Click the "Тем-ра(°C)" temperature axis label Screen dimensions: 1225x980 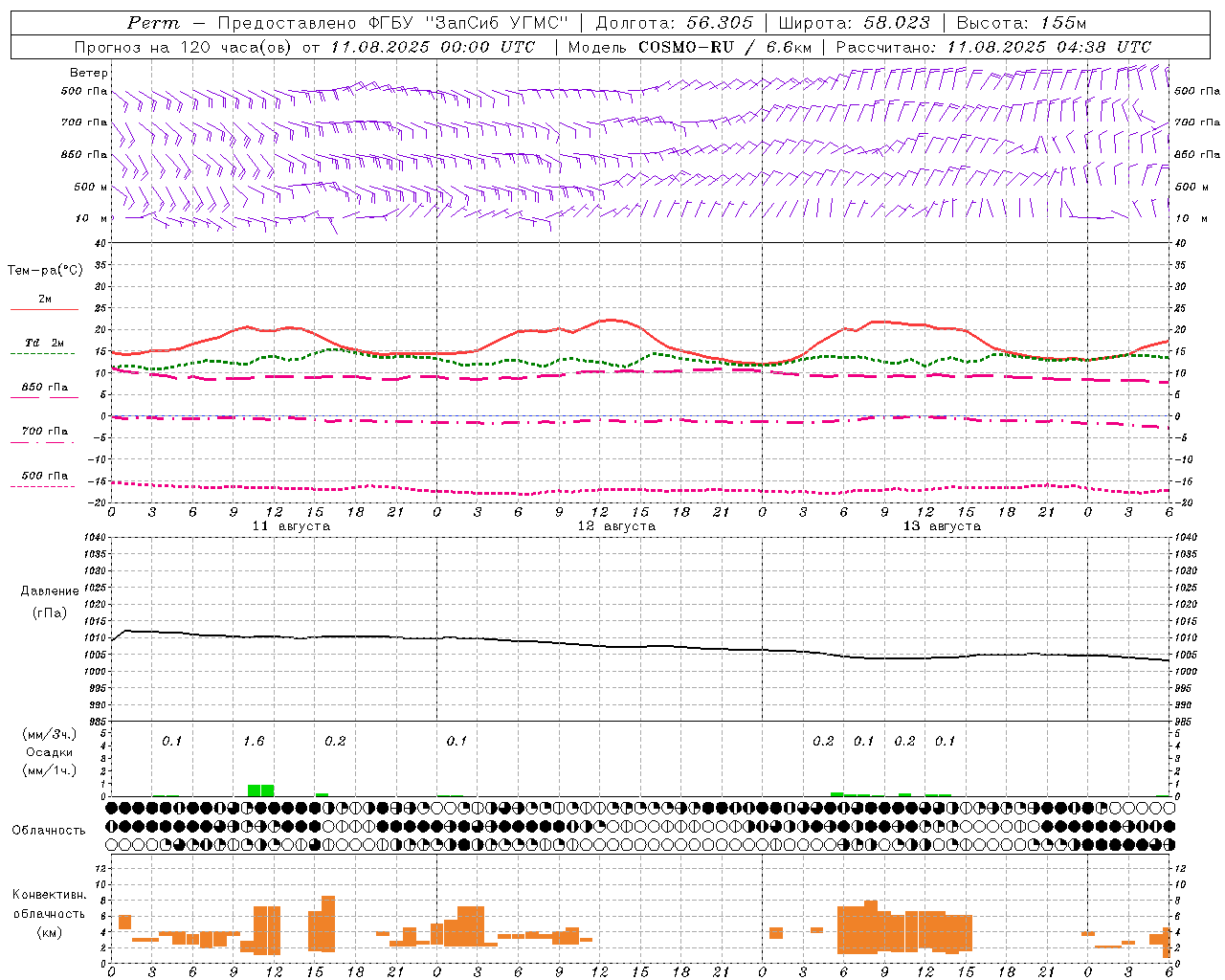coord(45,271)
